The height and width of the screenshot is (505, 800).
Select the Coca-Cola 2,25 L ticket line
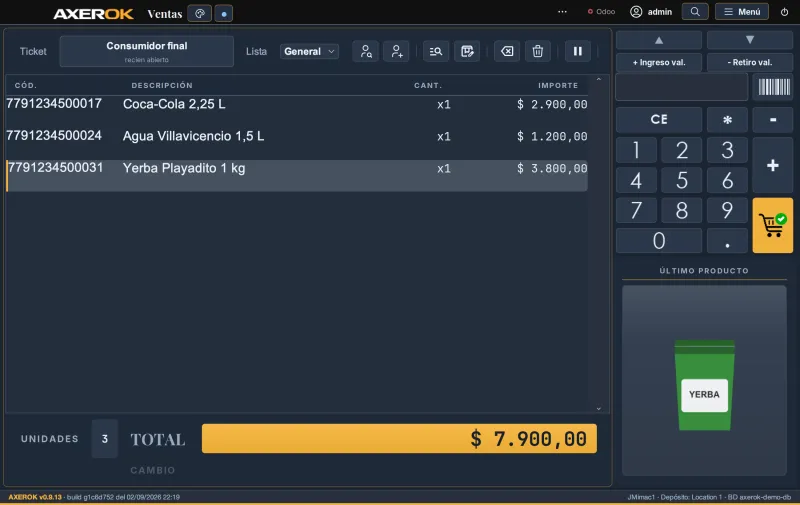pyautogui.click(x=296, y=111)
